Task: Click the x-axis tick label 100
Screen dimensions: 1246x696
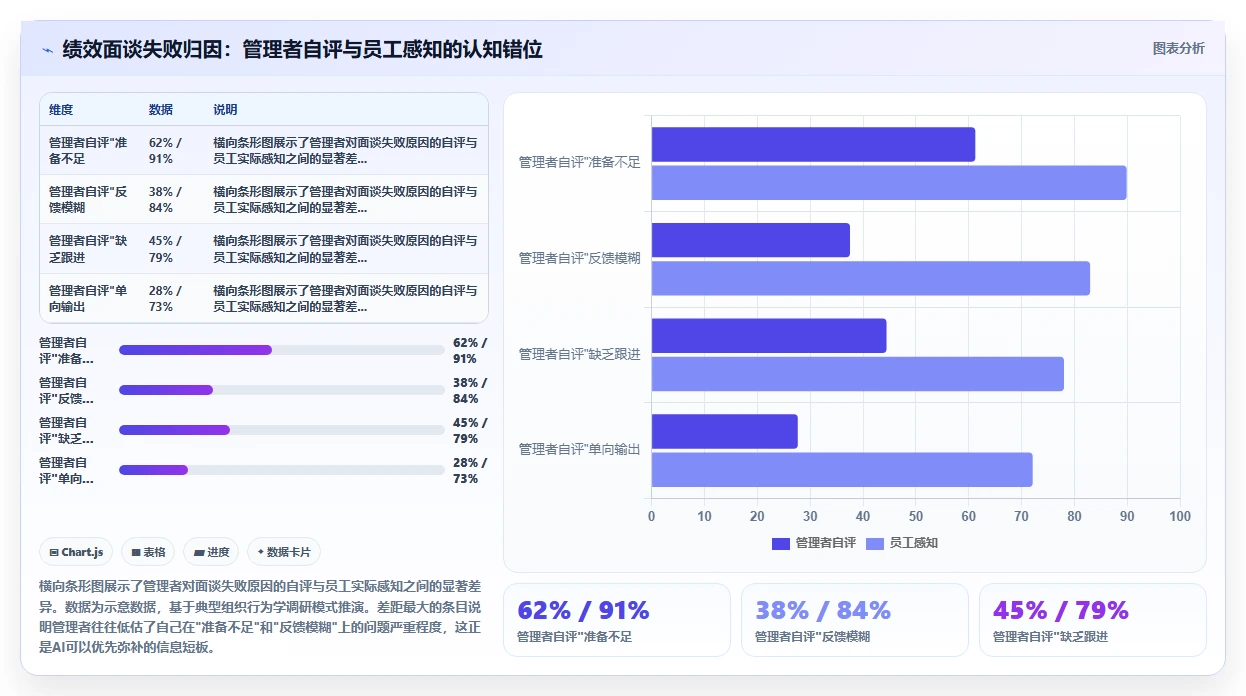Action: click(1180, 516)
